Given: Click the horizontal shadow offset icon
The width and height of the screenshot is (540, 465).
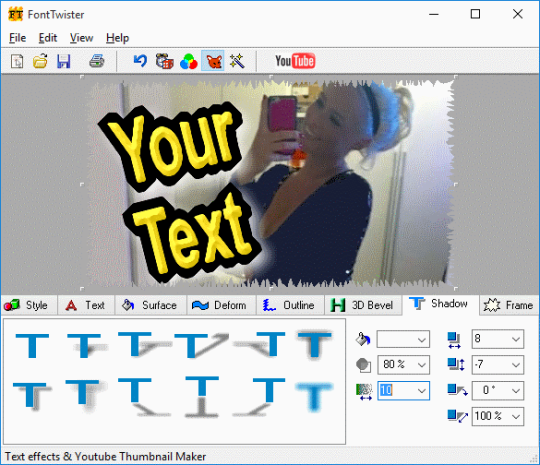Looking at the screenshot, I should (x=454, y=340).
